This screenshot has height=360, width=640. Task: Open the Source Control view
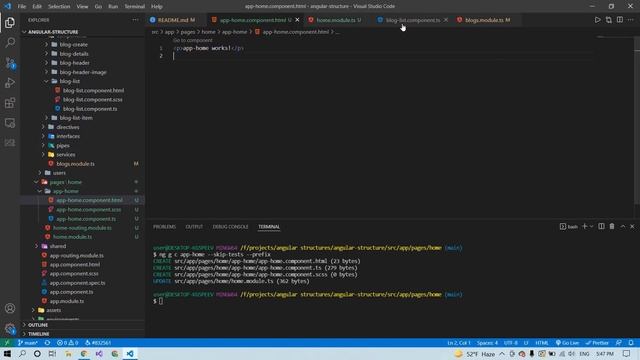click(10, 62)
